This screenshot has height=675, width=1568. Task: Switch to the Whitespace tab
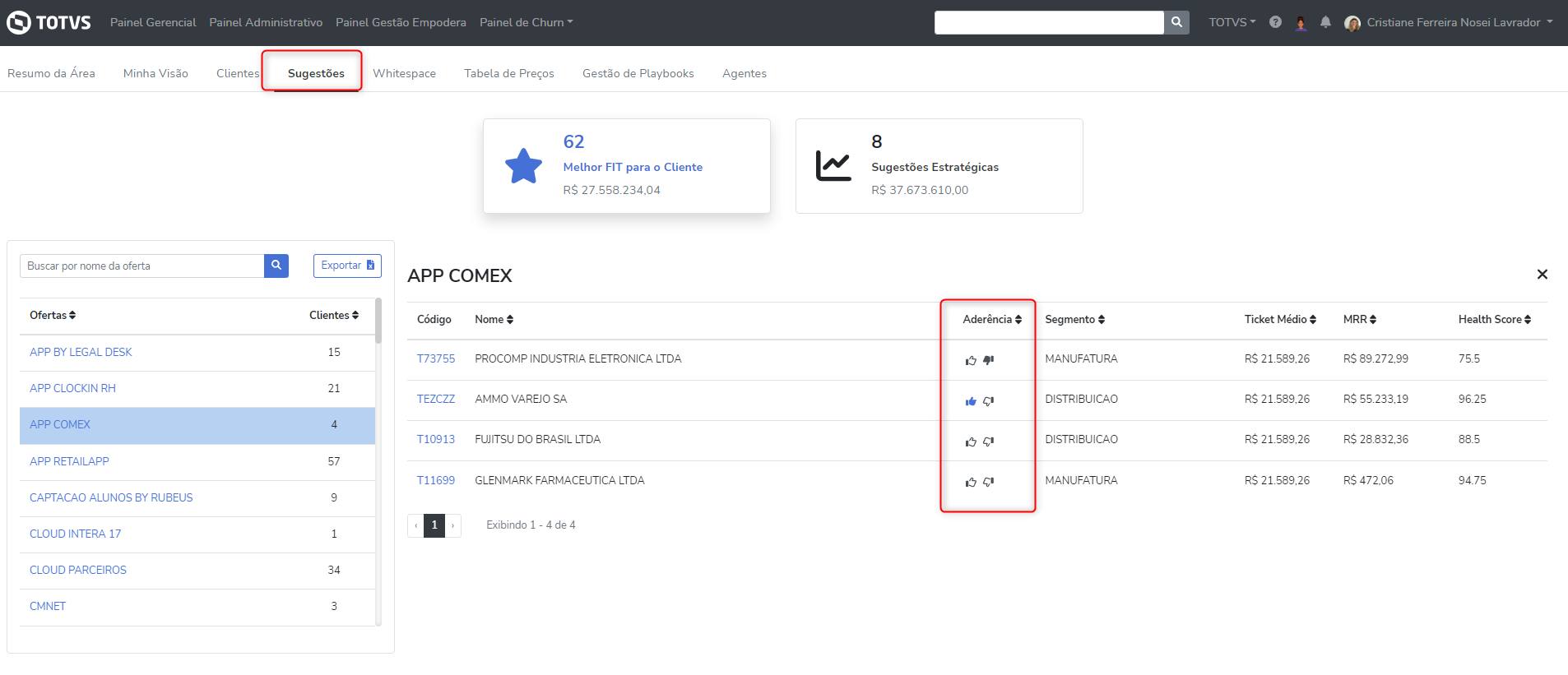pyautogui.click(x=404, y=73)
